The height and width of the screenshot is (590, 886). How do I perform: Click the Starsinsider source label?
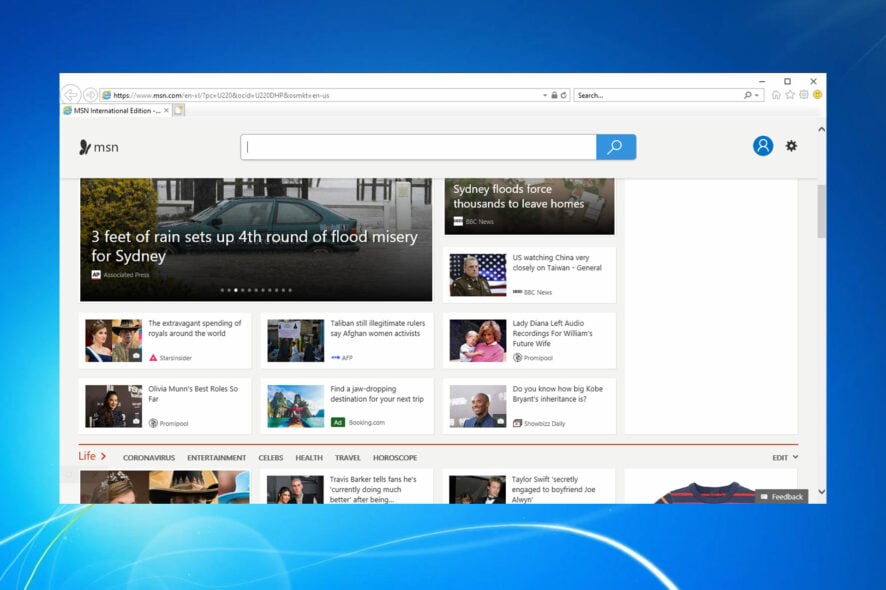175,358
